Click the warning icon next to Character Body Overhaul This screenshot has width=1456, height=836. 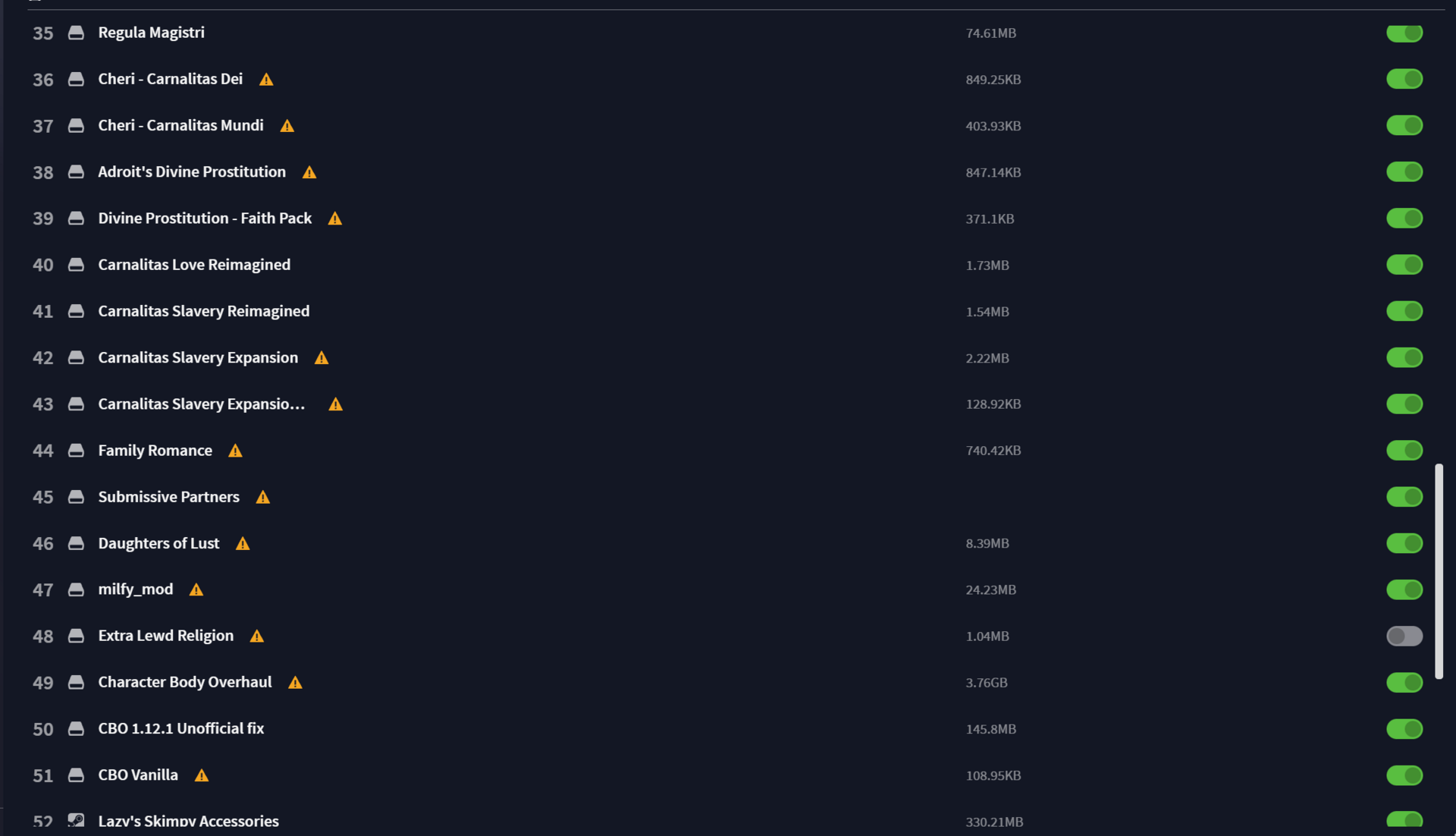(x=296, y=682)
